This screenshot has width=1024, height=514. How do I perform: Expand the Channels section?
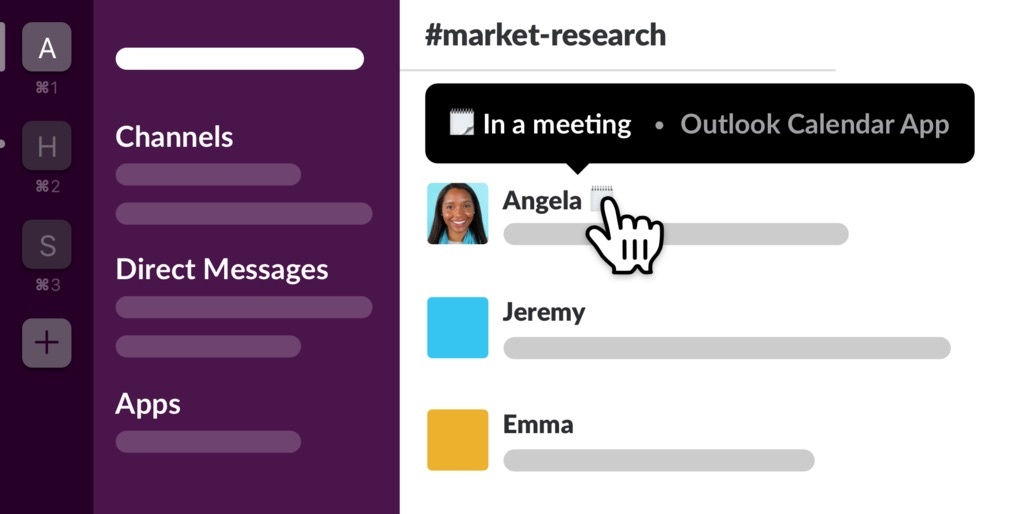tap(174, 137)
